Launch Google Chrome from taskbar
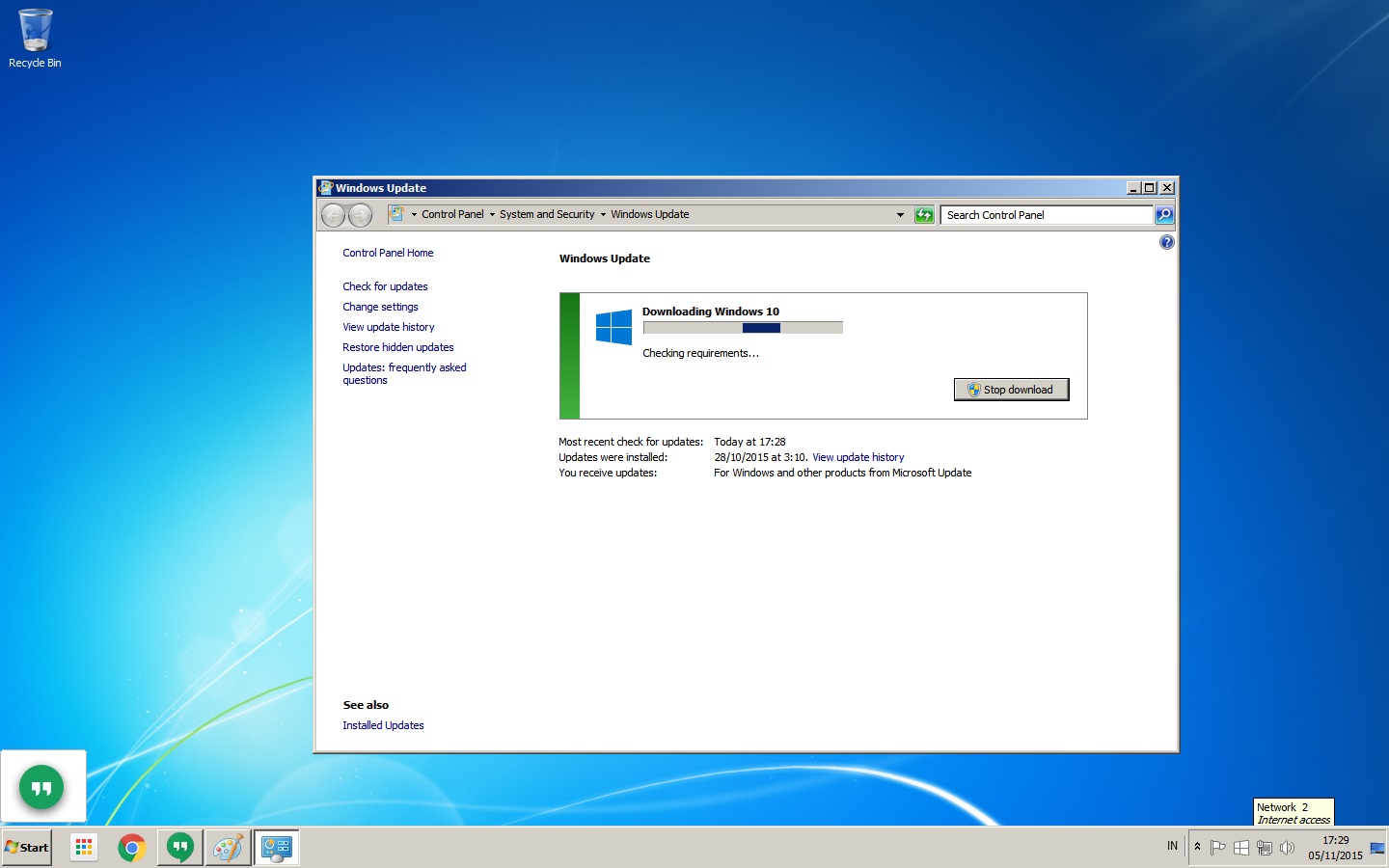Image resolution: width=1389 pixels, height=868 pixels. tap(132, 848)
